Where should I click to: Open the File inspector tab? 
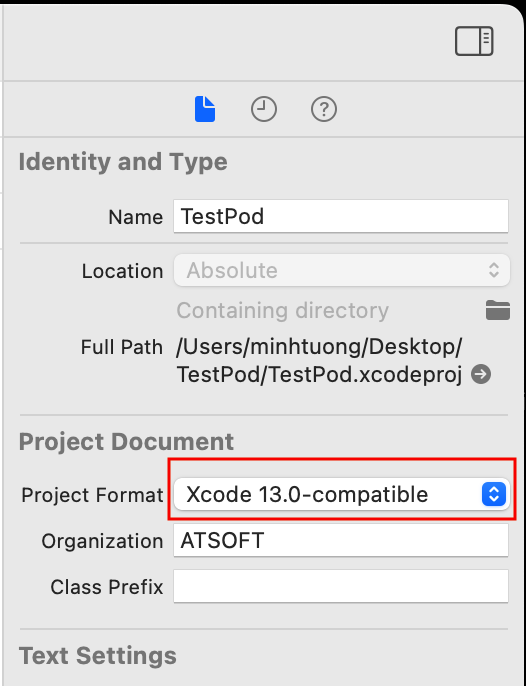click(205, 109)
